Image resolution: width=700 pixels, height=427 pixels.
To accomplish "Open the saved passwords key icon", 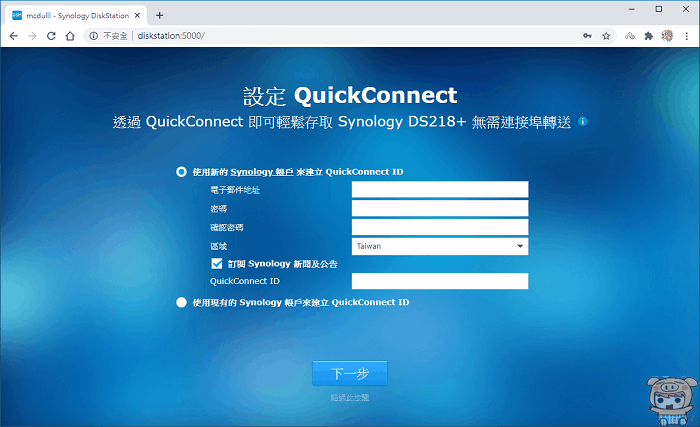I will [x=588, y=36].
